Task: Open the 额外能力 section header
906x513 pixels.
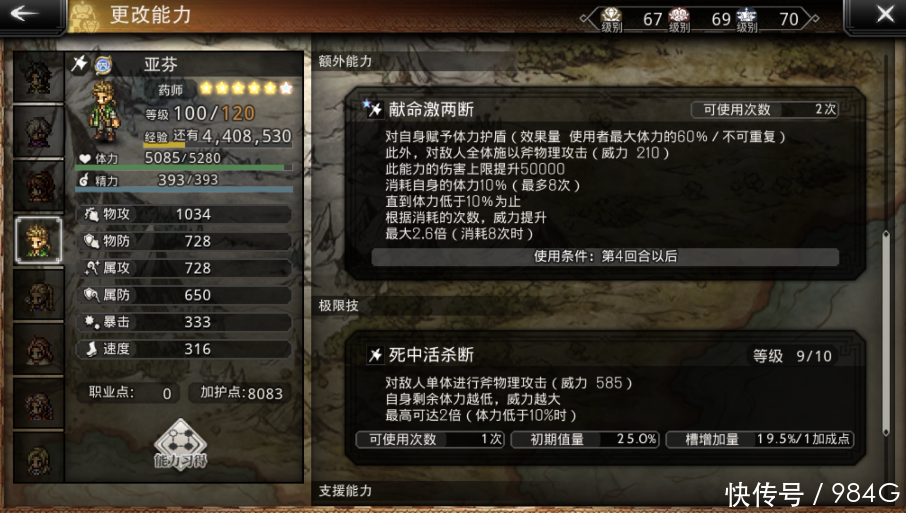Action: coord(345,61)
